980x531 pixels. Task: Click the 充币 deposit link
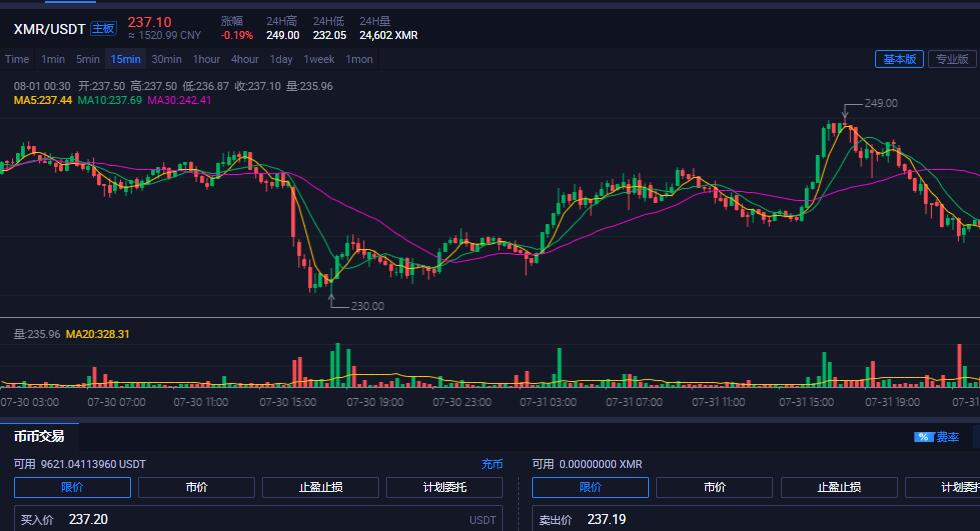coord(492,464)
